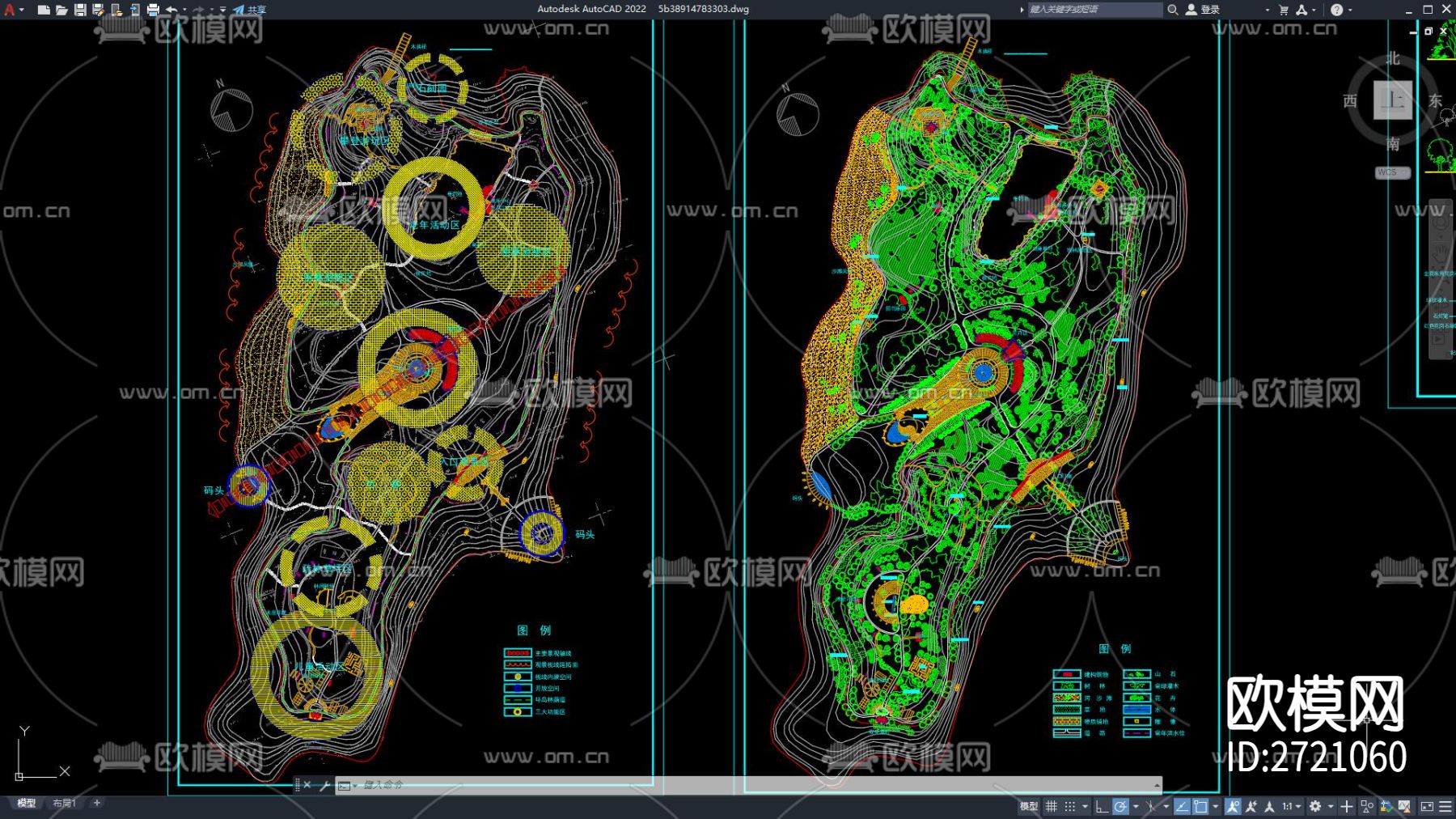Click the ViewCube top face 上

click(x=1393, y=100)
